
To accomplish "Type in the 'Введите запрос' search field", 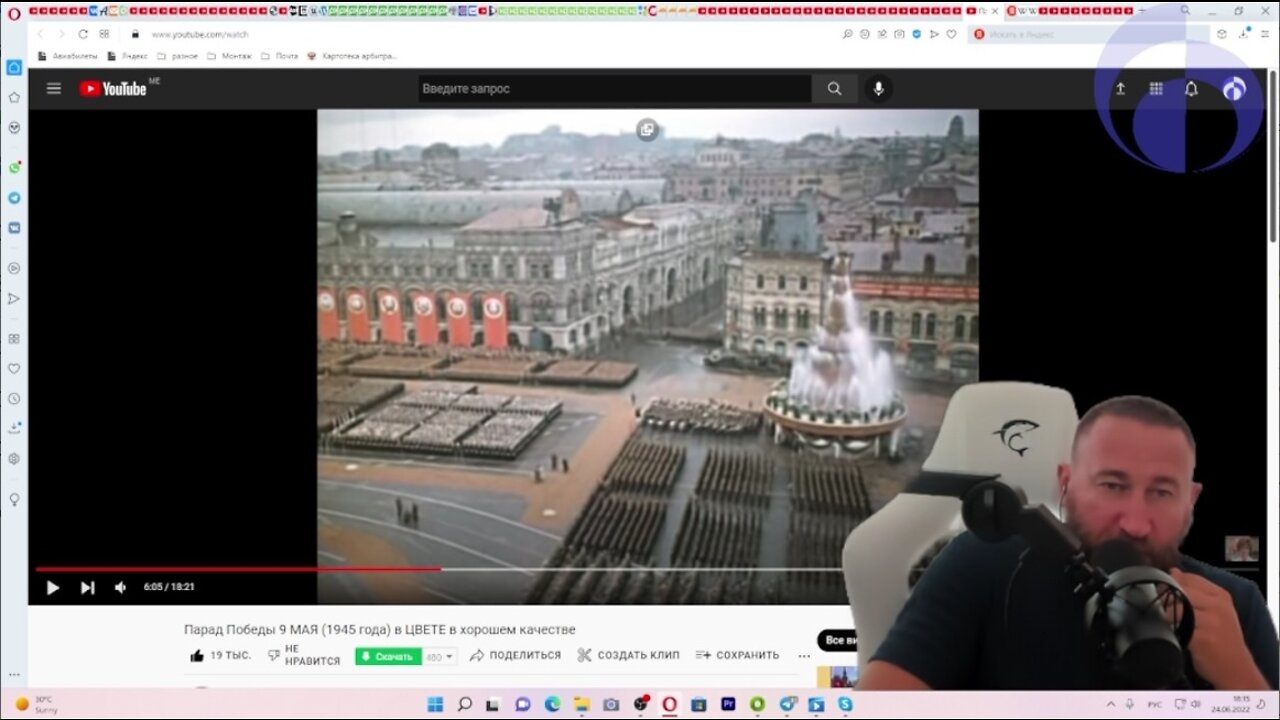I will 614,88.
